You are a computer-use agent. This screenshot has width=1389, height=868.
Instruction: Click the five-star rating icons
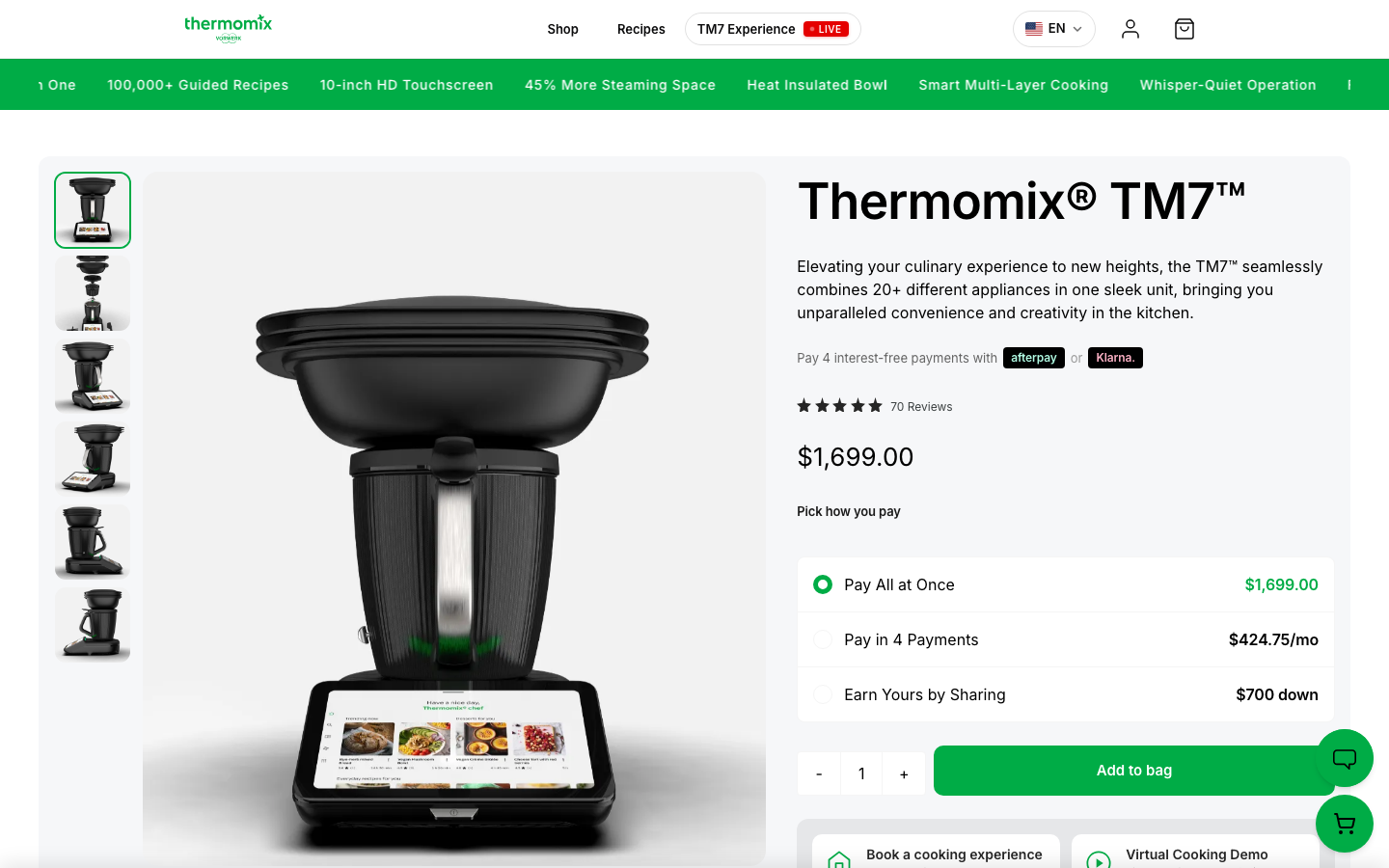pyautogui.click(x=839, y=406)
